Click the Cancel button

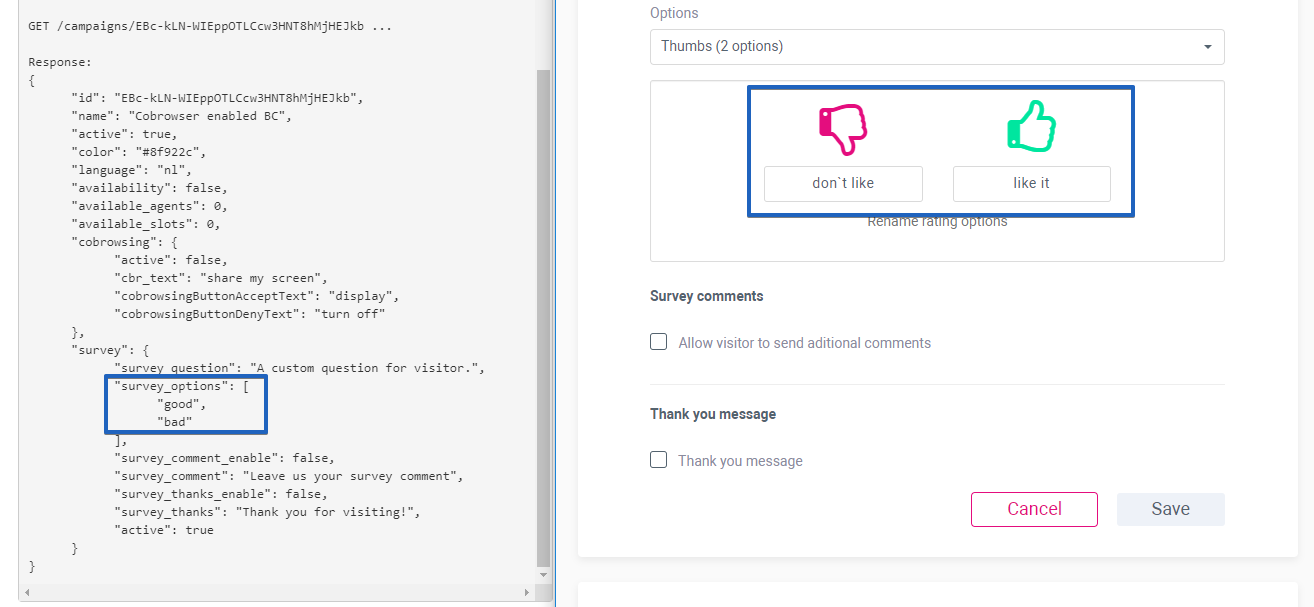1034,509
